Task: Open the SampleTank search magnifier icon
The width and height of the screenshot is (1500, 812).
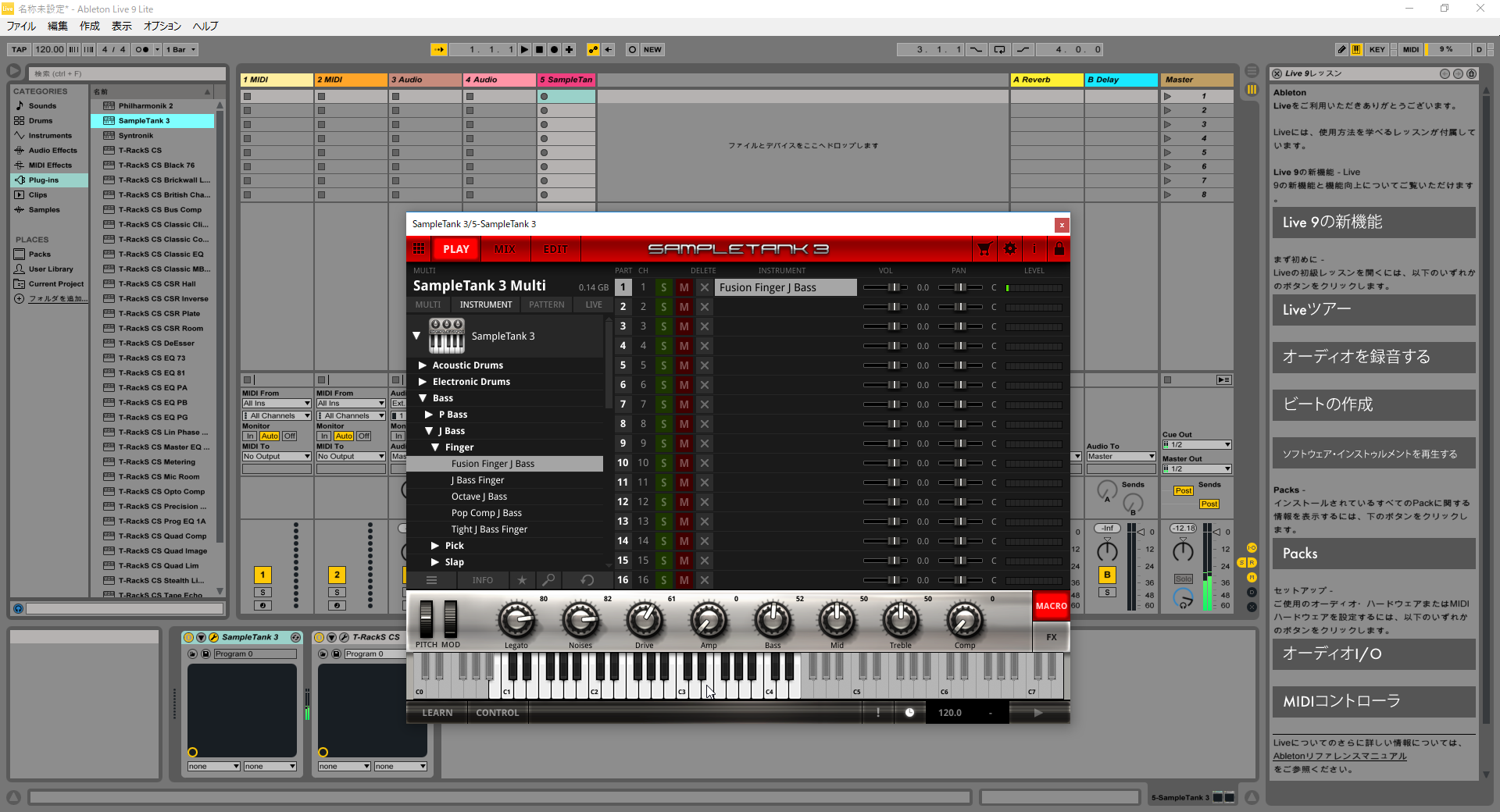Action: [x=549, y=580]
